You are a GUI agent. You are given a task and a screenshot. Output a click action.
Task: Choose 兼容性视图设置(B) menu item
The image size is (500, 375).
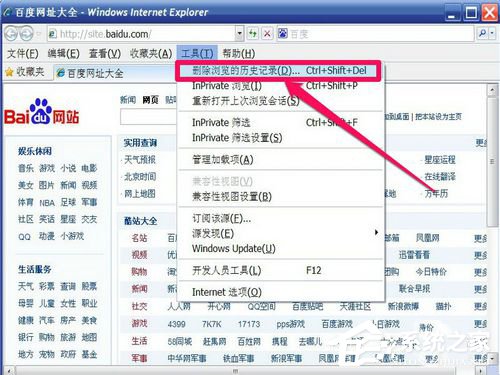[281, 197]
